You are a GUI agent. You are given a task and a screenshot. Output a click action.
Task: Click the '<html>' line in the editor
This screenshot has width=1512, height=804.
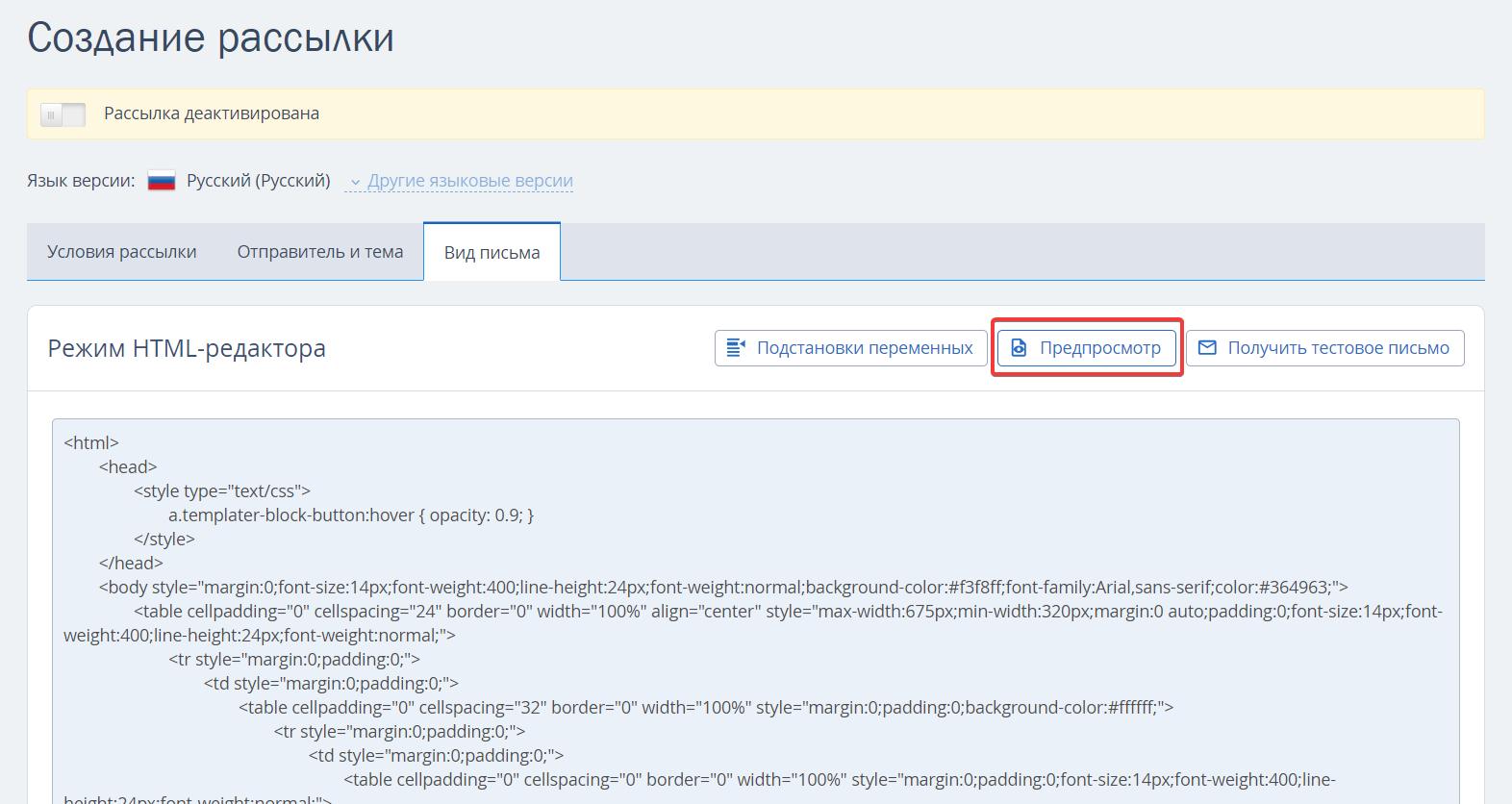(x=91, y=442)
